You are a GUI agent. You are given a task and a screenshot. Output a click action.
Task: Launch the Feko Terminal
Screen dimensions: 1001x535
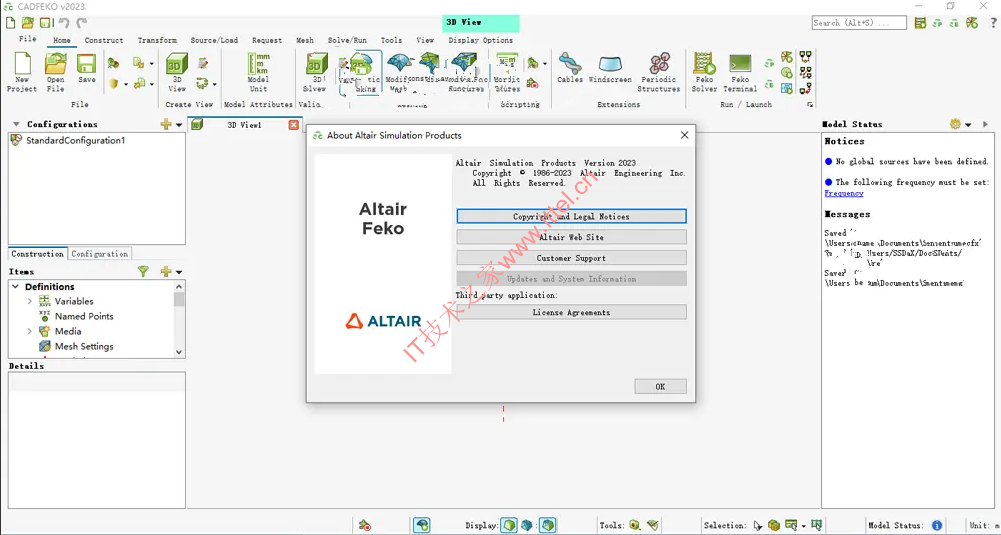pyautogui.click(x=740, y=72)
